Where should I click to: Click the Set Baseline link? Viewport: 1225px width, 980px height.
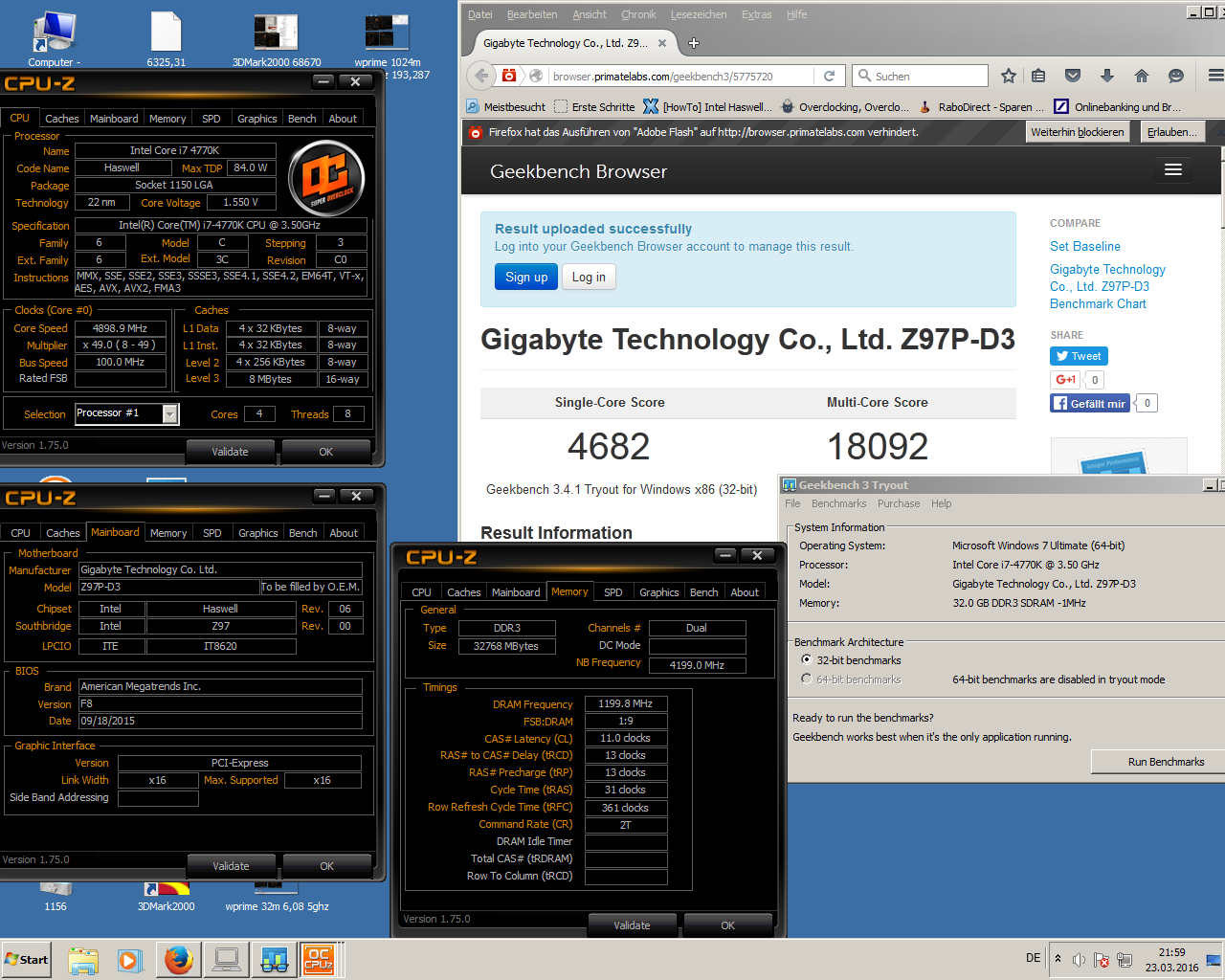[1085, 246]
